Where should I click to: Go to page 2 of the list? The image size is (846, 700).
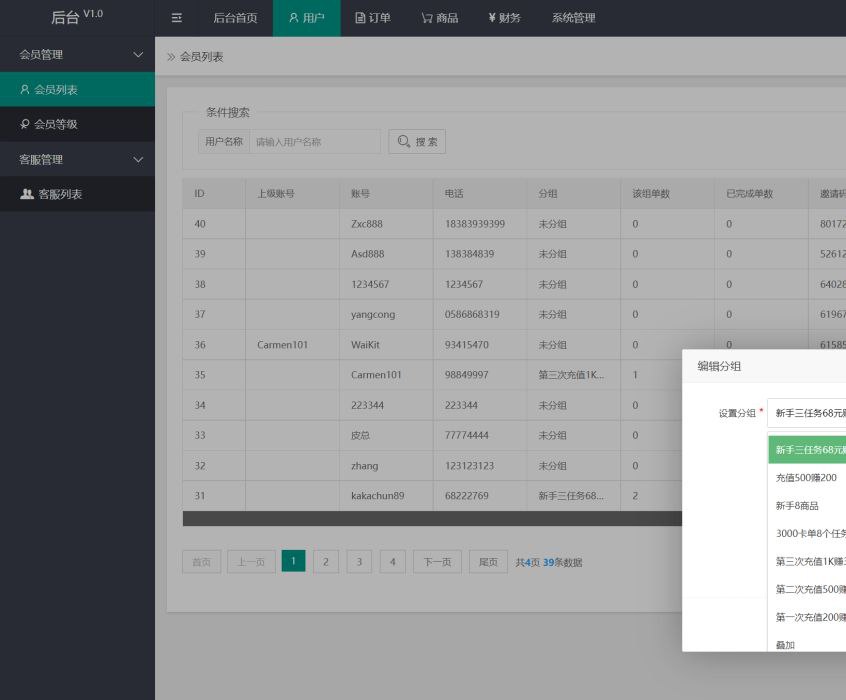click(x=326, y=562)
